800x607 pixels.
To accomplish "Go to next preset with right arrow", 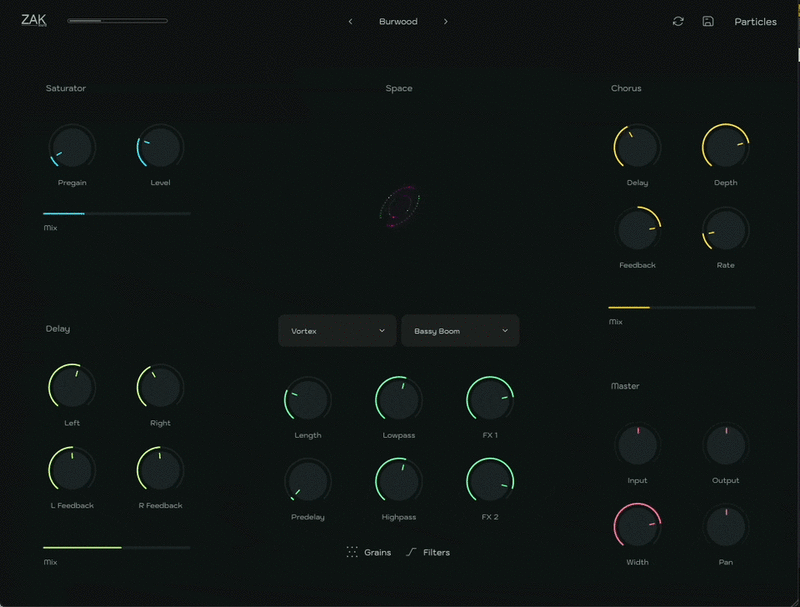I will 446,21.
